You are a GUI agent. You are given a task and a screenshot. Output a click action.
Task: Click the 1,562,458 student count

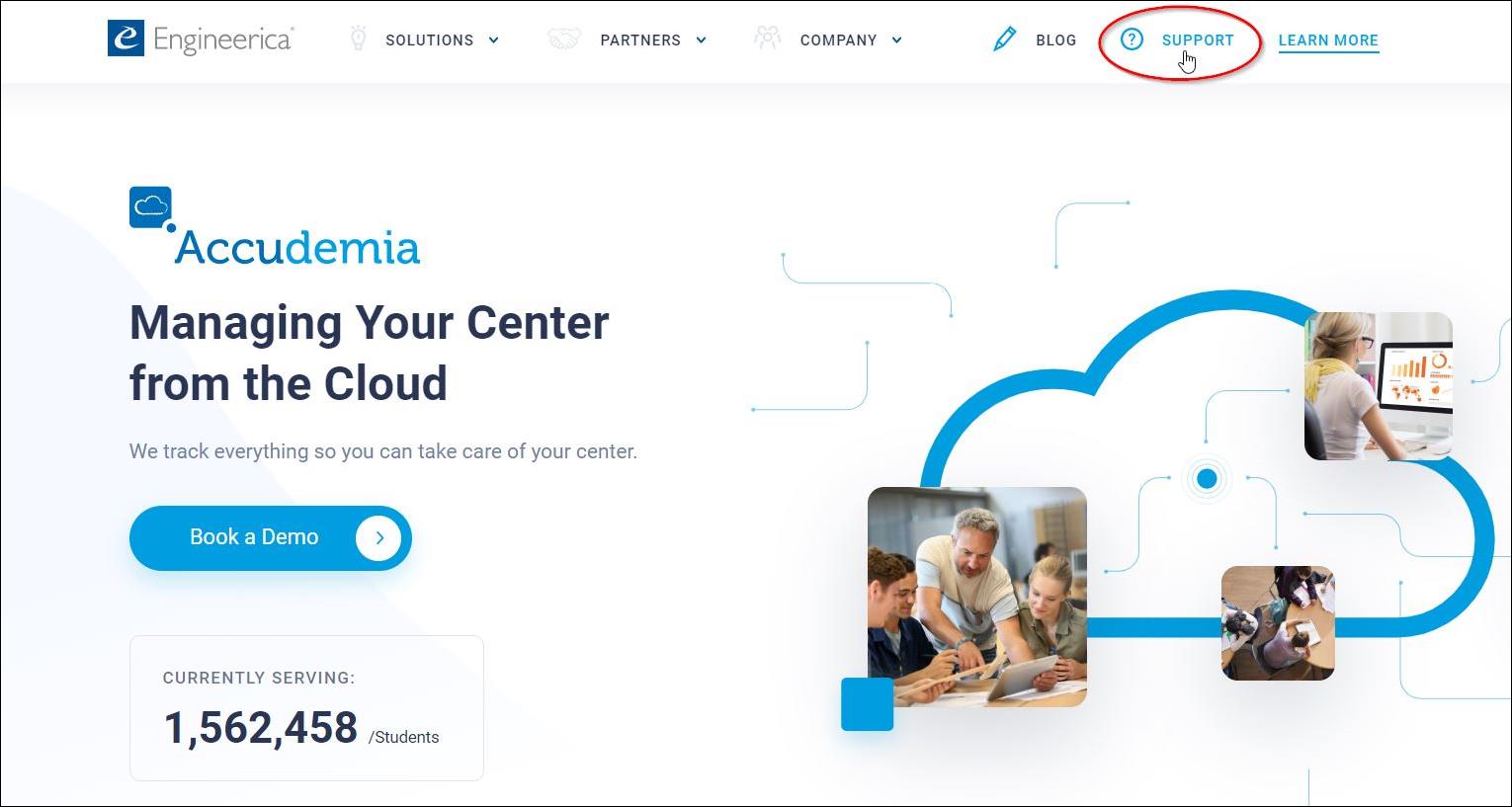[261, 728]
